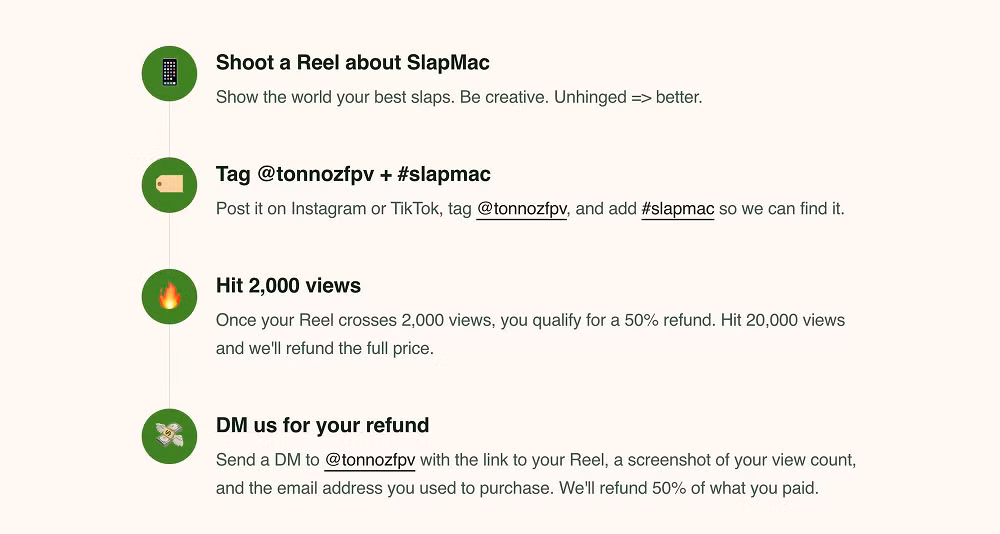This screenshot has height=534, width=1000.
Task: Click the price tag icon
Action: tap(169, 185)
